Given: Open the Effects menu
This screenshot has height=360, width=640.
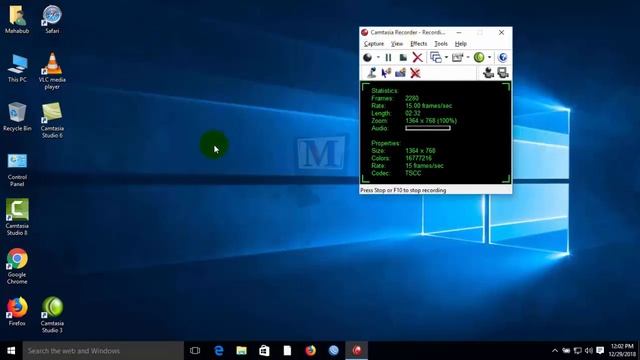Looking at the screenshot, I should (418, 44).
